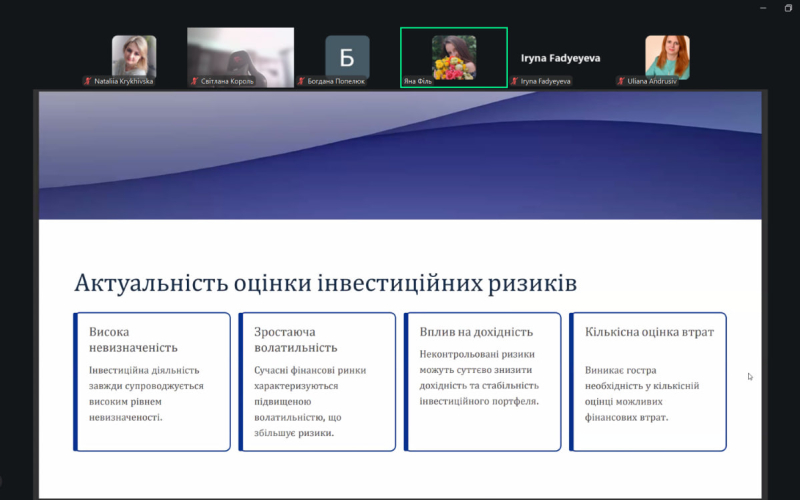Image resolution: width=800 pixels, height=500 pixels.
Task: Click Iryna Fadyeyeva's muted microphone icon
Action: [x=514, y=81]
